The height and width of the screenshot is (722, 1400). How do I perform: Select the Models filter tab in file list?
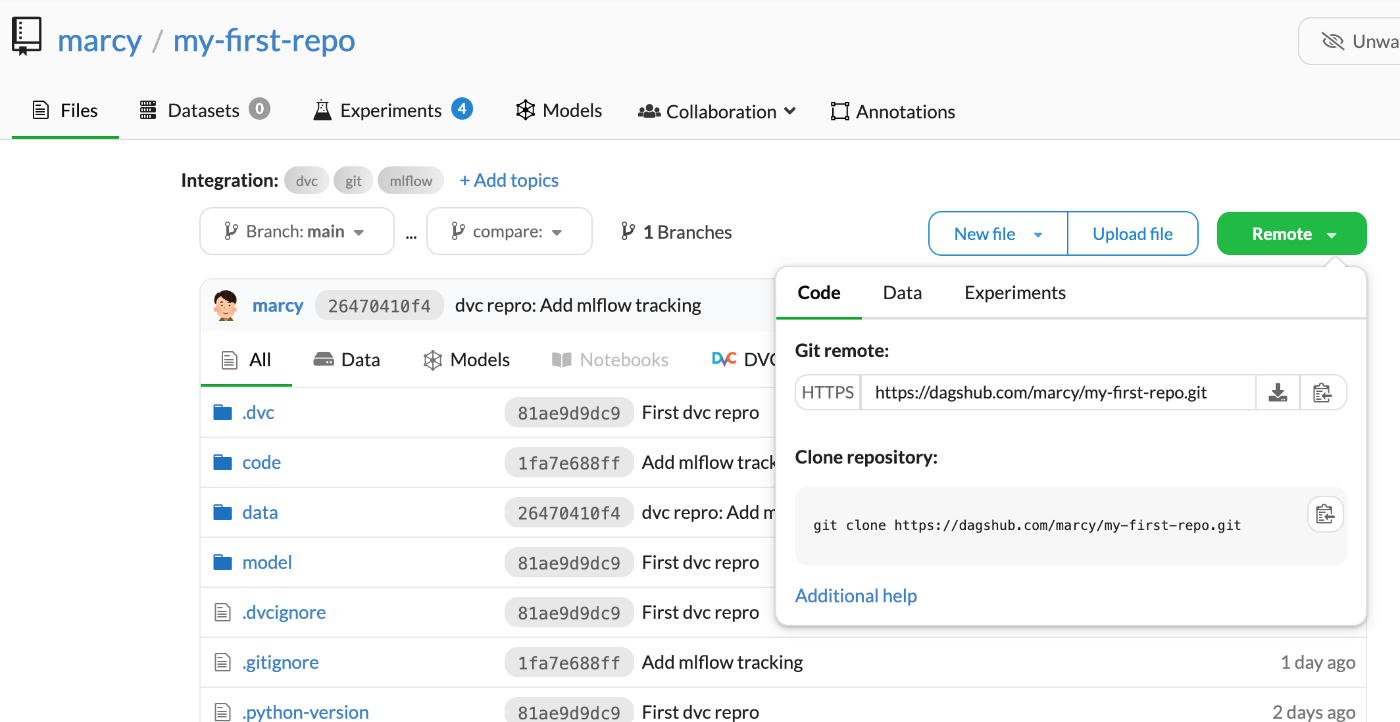(x=466, y=359)
